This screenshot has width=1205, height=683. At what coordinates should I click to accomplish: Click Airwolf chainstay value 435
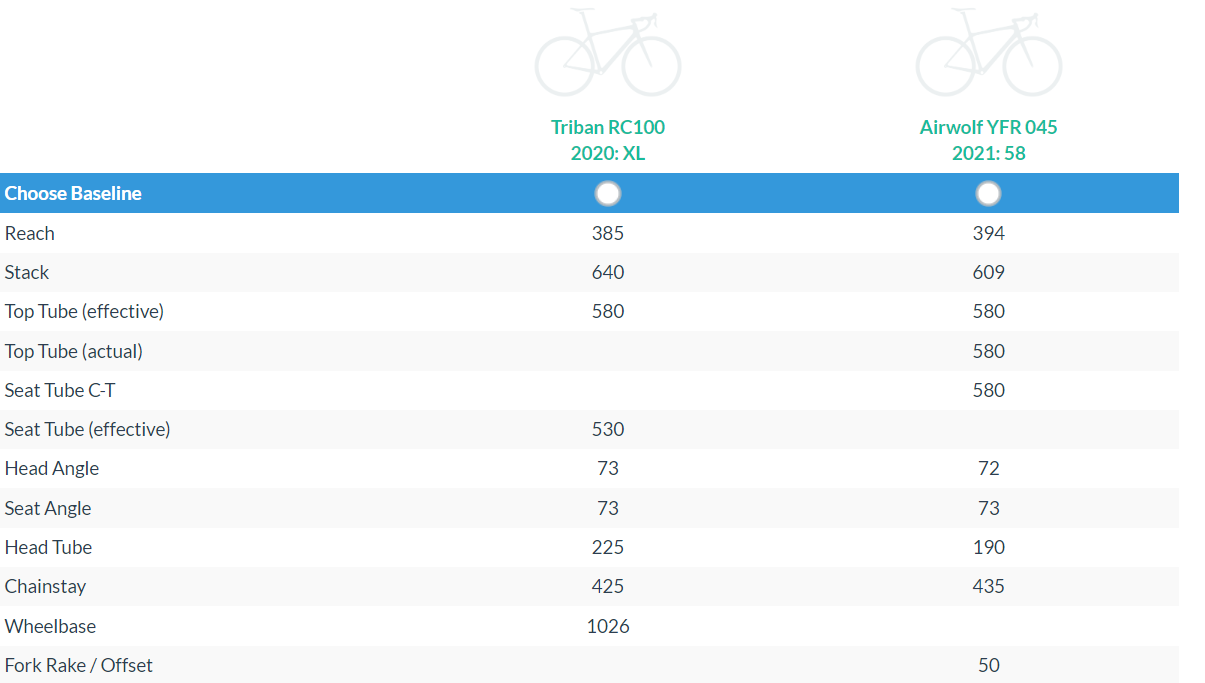tap(989, 586)
